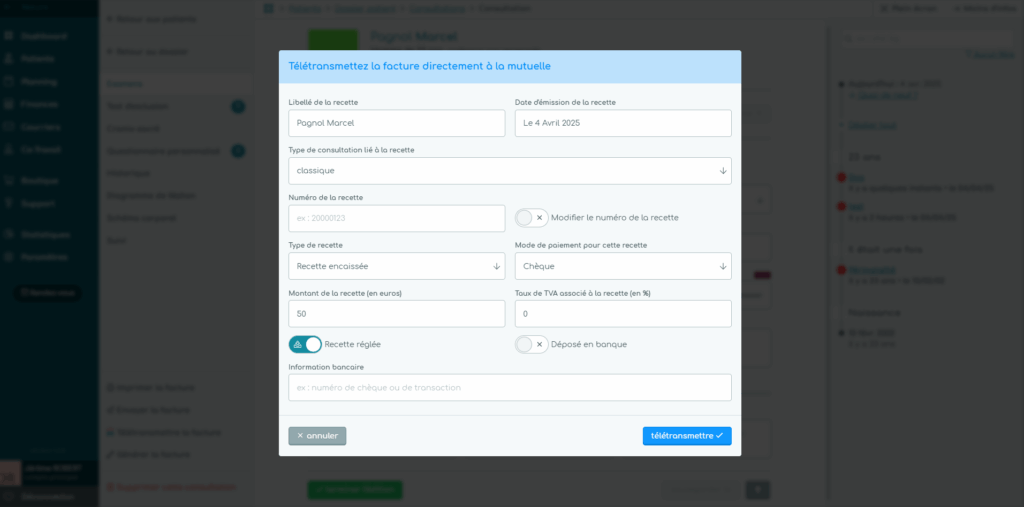1024x507 pixels.
Task: Open the Type de recette dropdown
Action: 396,266
